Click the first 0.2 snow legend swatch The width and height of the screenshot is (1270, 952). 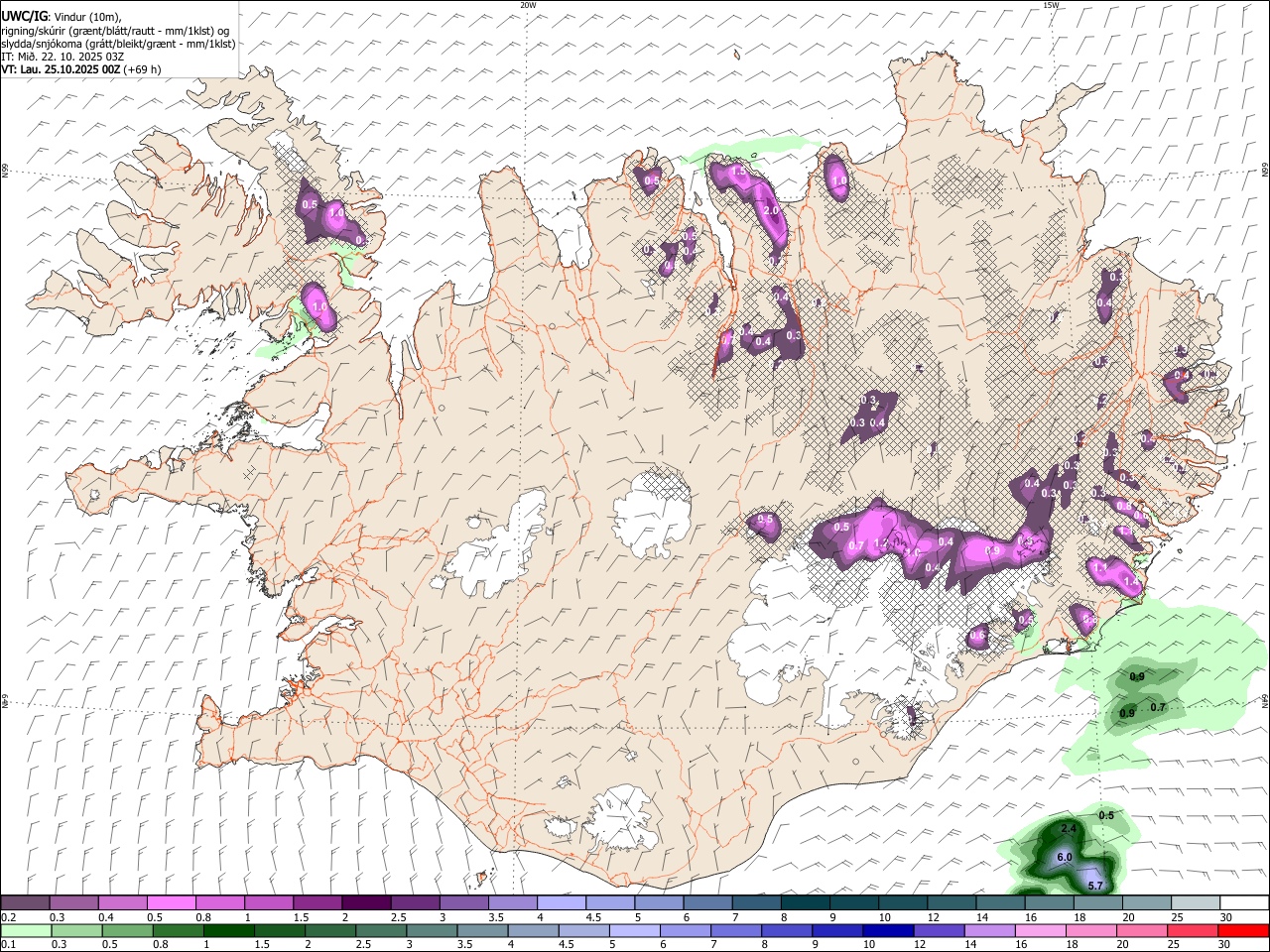[25, 903]
